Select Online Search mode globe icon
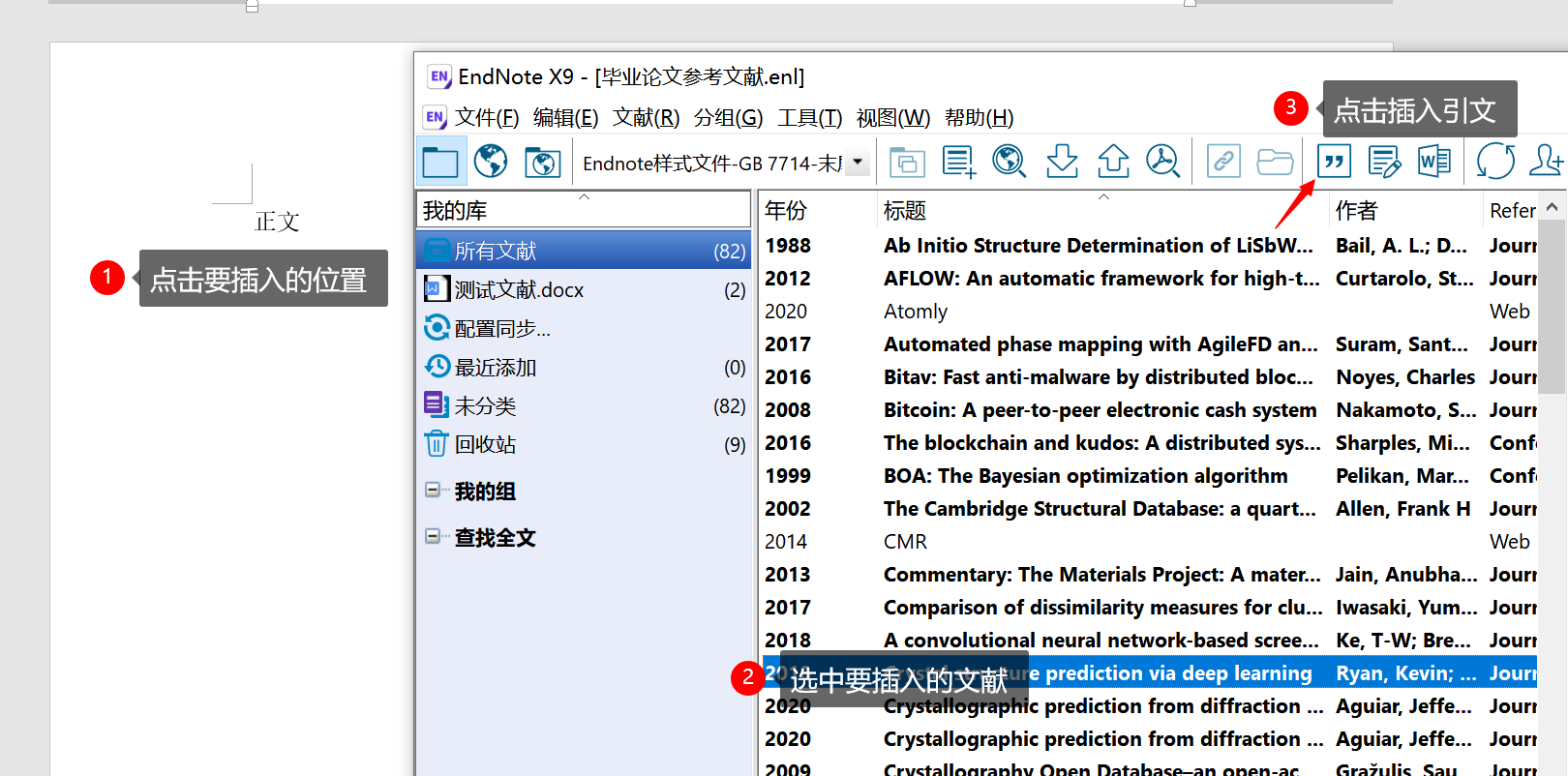Image resolution: width=1568 pixels, height=776 pixels. (x=491, y=162)
